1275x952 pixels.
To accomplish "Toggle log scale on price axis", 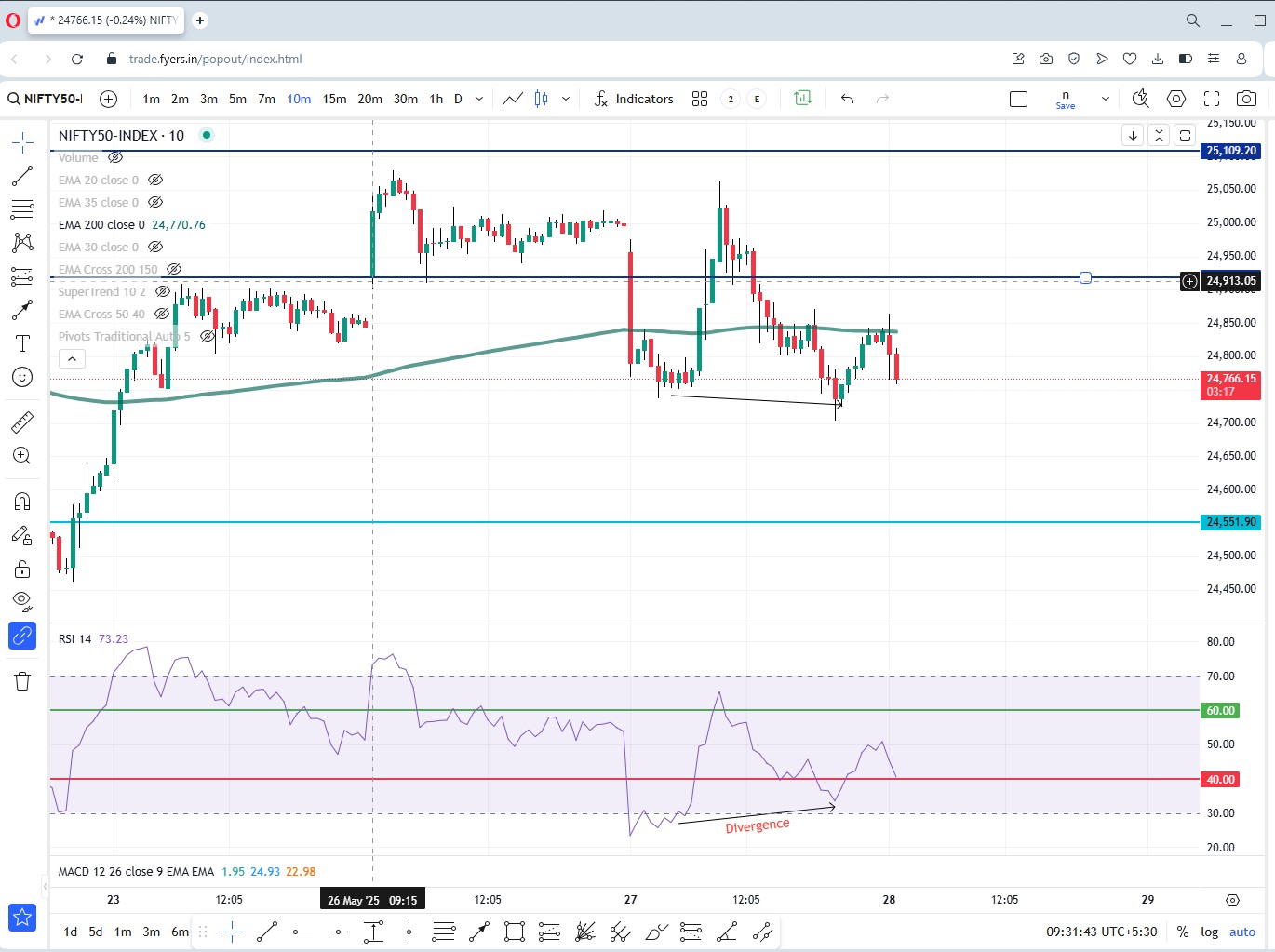I will pos(1209,932).
